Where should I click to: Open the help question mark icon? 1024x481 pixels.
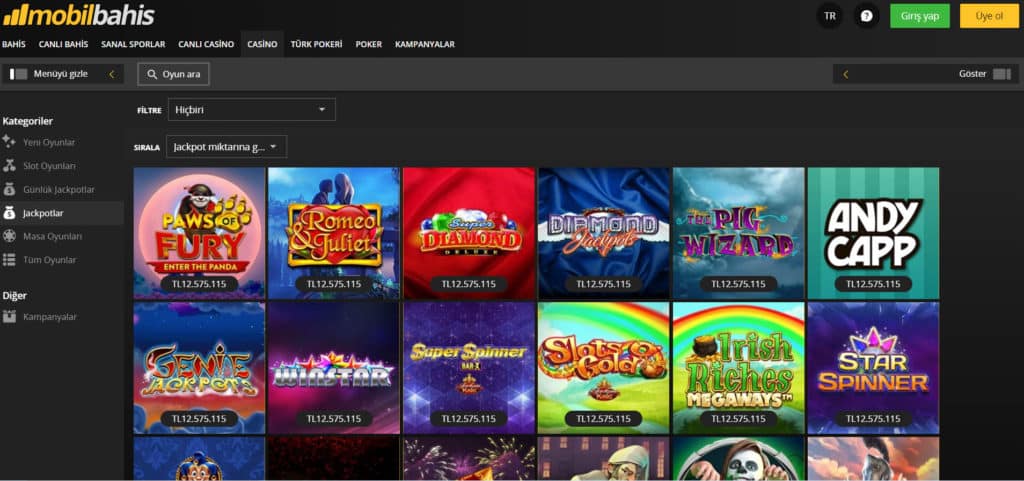tap(866, 16)
